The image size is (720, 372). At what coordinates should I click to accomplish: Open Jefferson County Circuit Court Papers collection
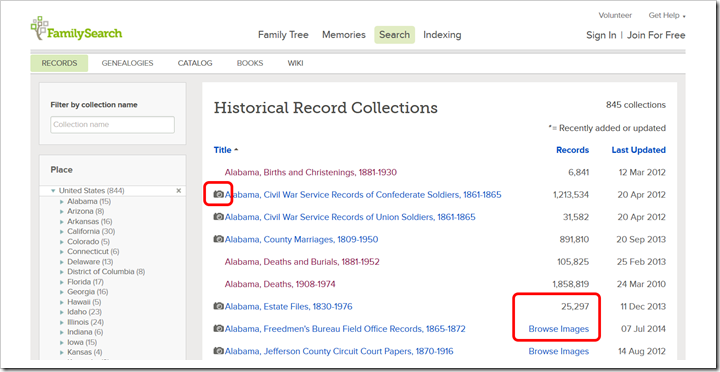pos(339,351)
